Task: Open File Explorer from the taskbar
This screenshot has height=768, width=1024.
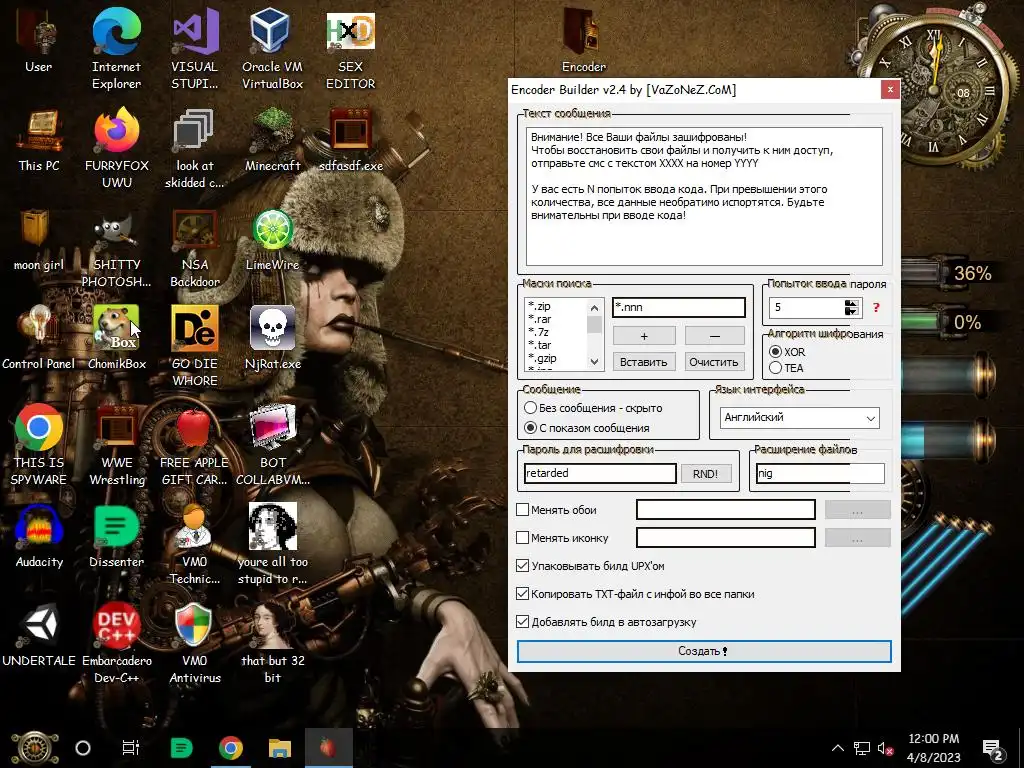Action: (x=280, y=748)
